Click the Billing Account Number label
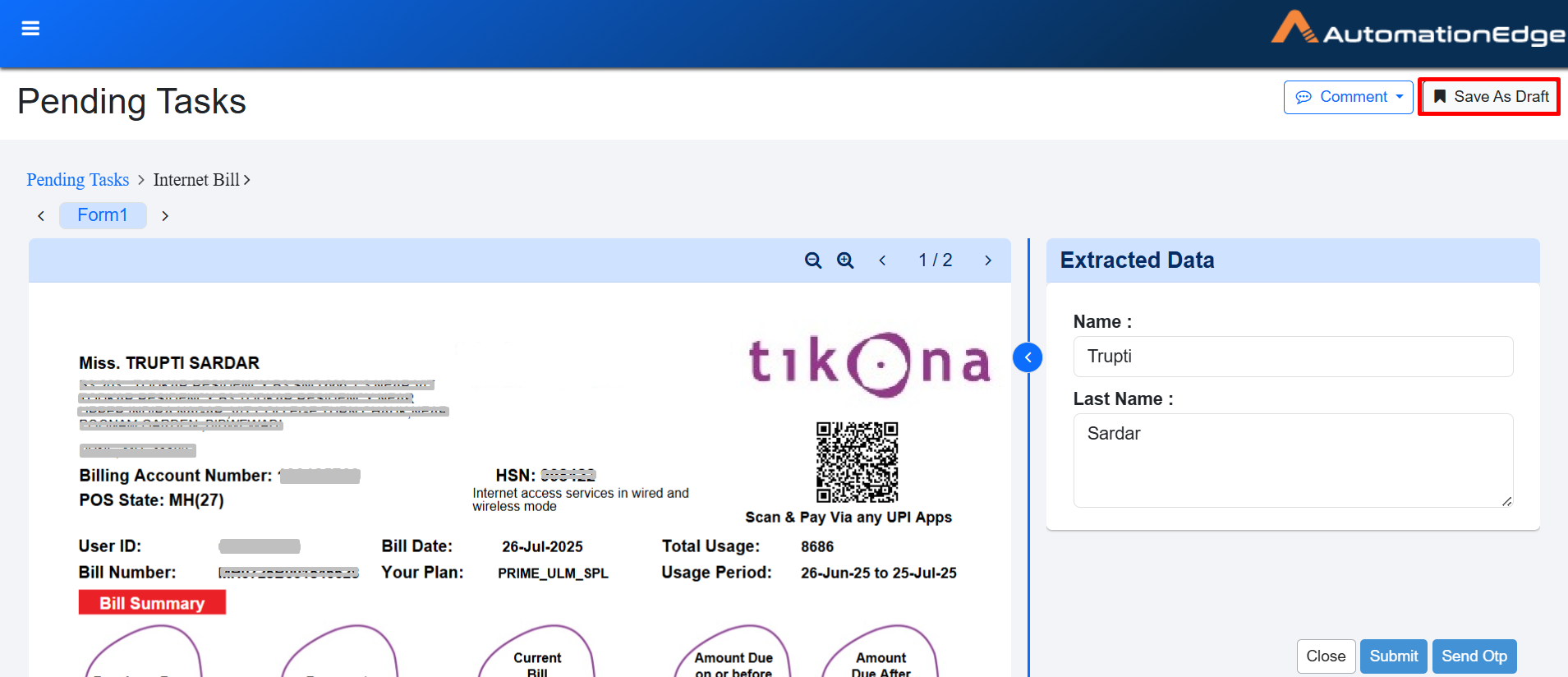The height and width of the screenshot is (677, 1568). pyautogui.click(x=176, y=476)
